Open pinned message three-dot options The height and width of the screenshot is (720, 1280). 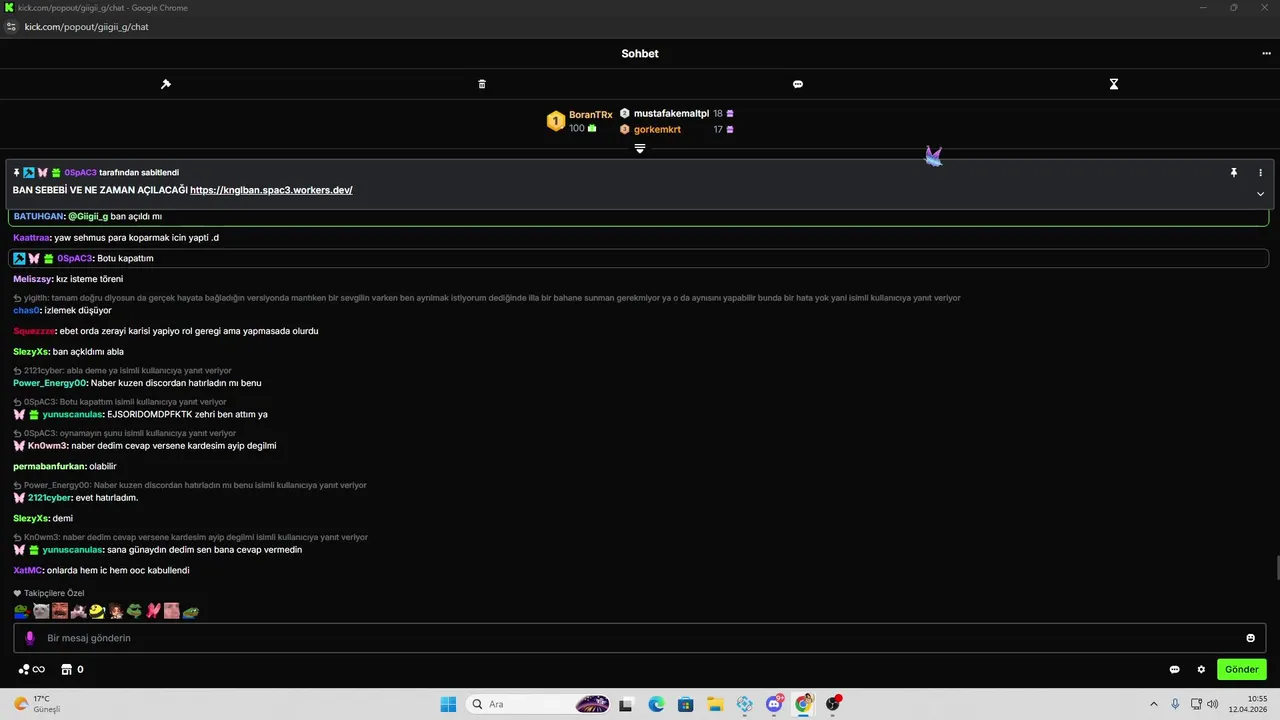[1260, 172]
